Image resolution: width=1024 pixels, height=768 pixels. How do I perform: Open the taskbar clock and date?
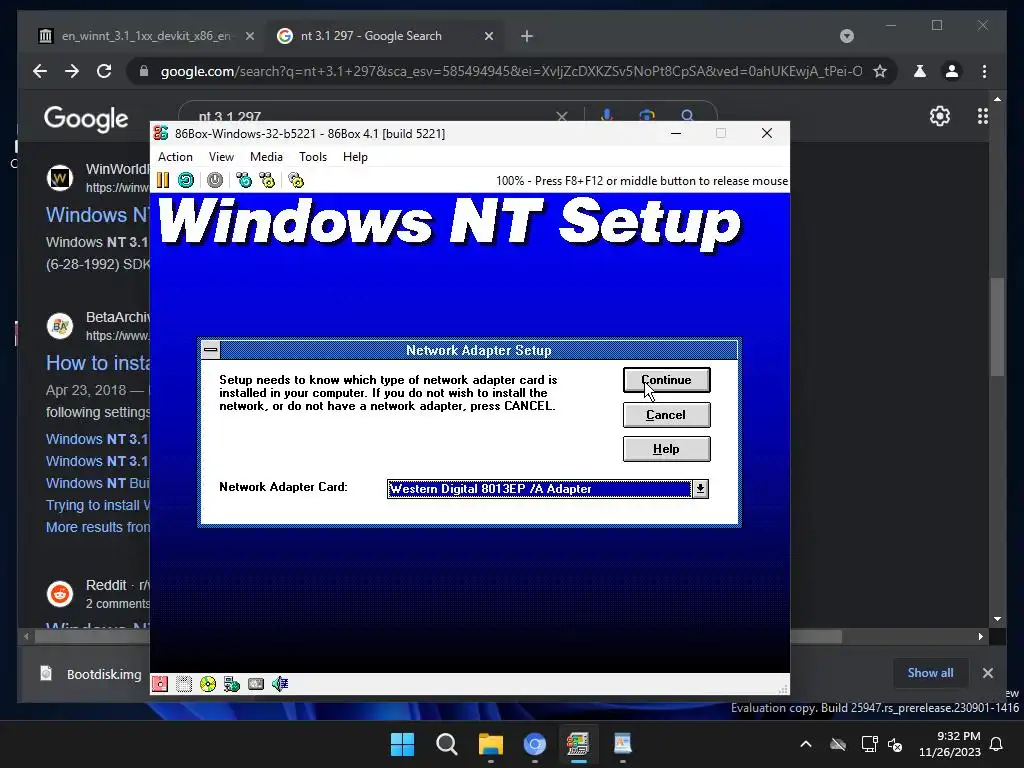(950, 744)
